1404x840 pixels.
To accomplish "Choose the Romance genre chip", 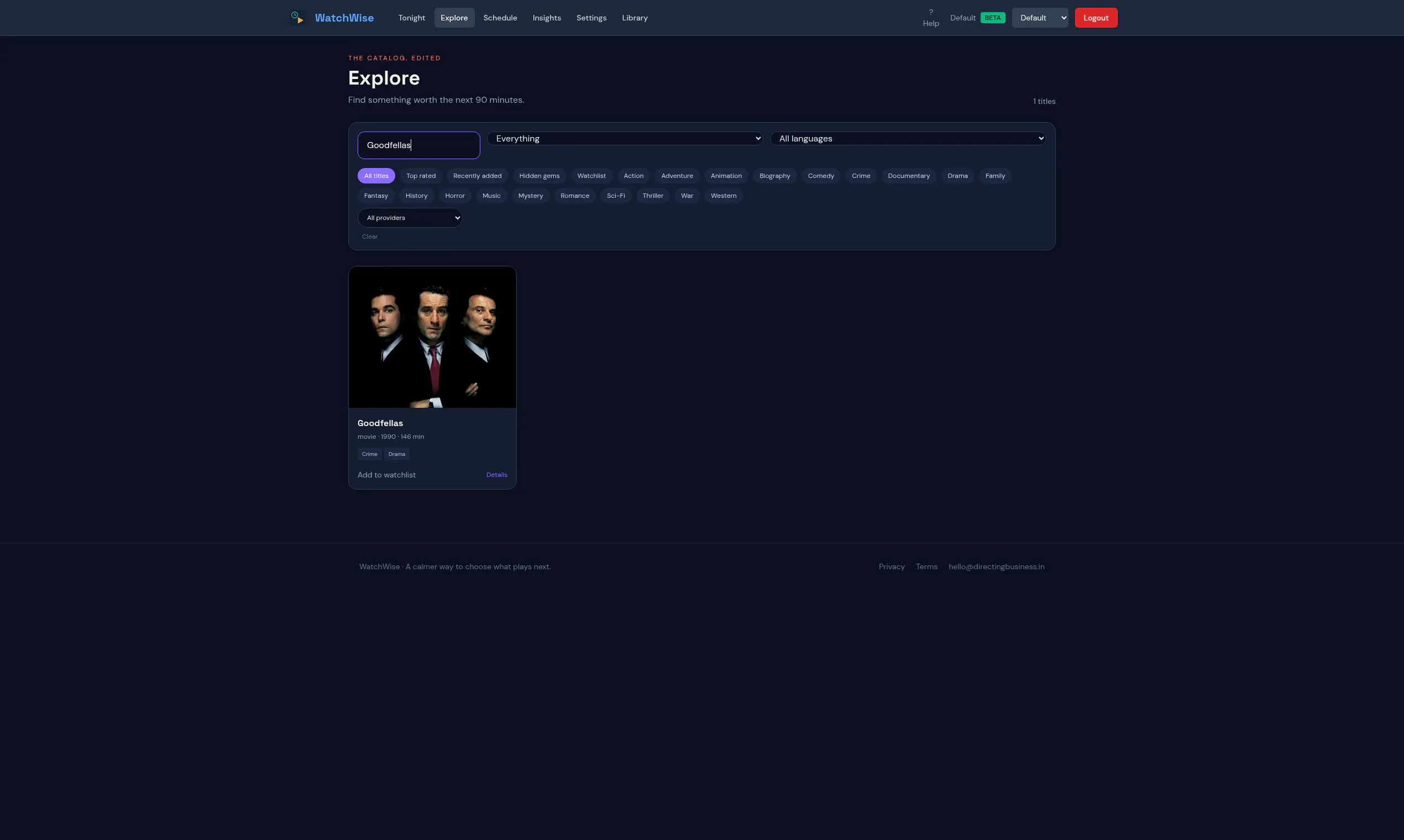I will point(574,195).
